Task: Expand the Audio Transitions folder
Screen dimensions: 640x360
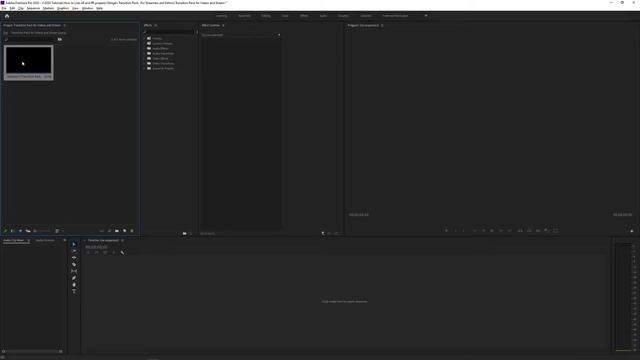Action: (x=144, y=53)
